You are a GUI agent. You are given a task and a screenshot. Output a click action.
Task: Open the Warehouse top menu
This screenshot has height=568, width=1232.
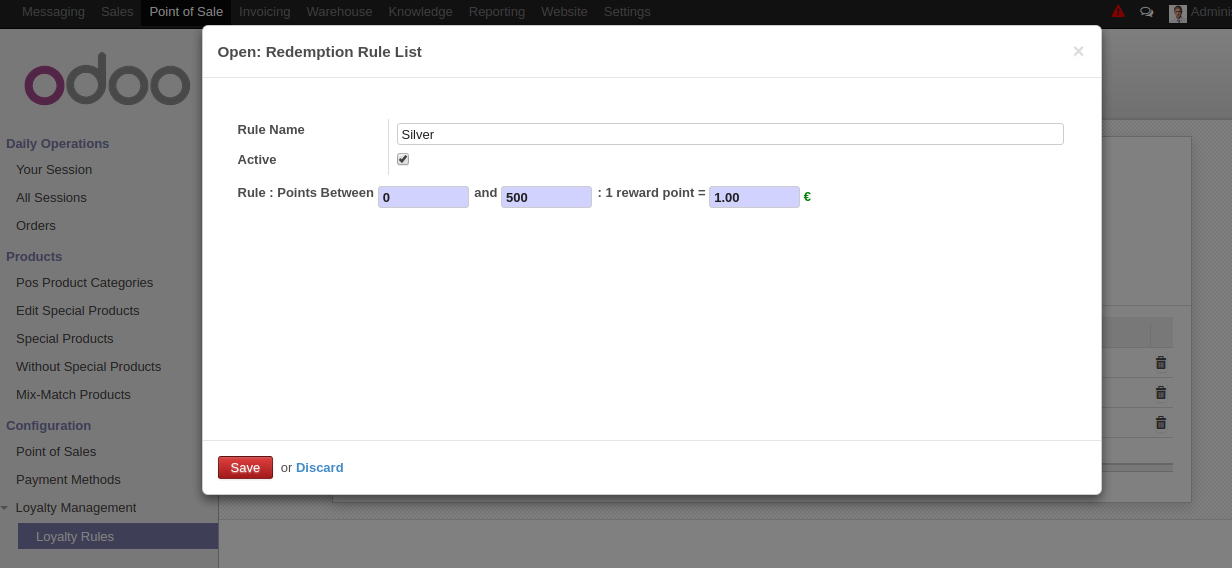tap(339, 12)
